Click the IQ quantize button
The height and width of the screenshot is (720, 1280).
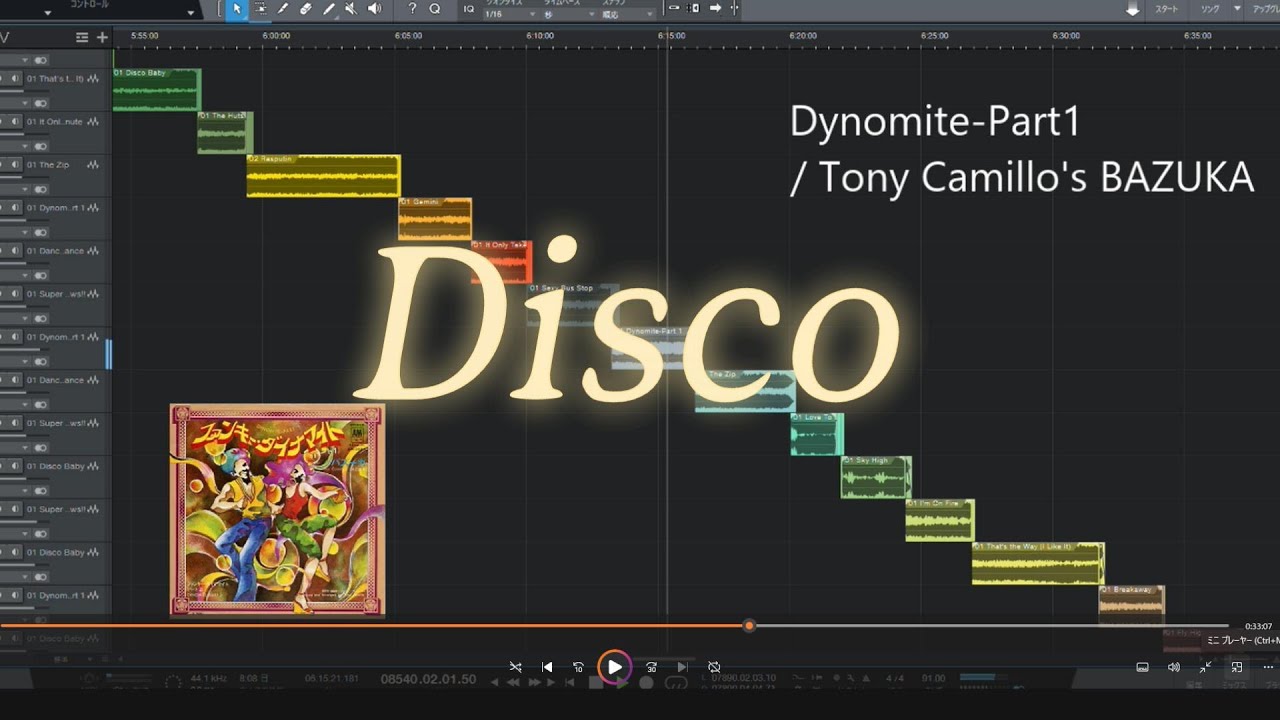pyautogui.click(x=469, y=9)
